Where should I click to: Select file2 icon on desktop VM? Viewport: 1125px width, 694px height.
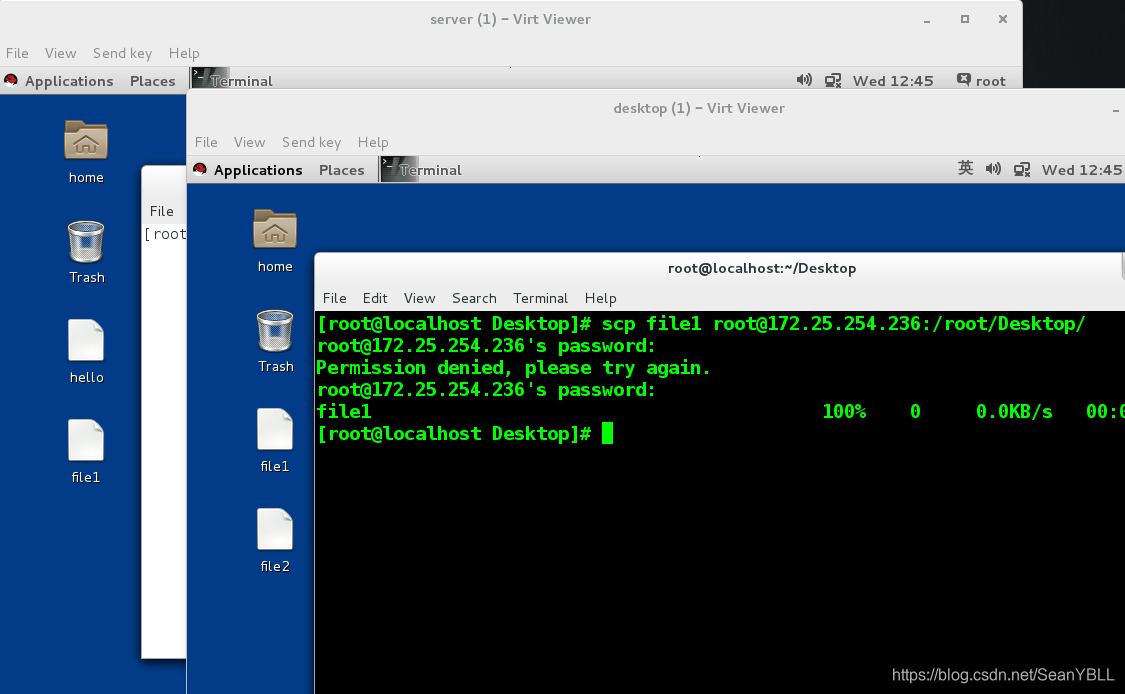pos(275,529)
